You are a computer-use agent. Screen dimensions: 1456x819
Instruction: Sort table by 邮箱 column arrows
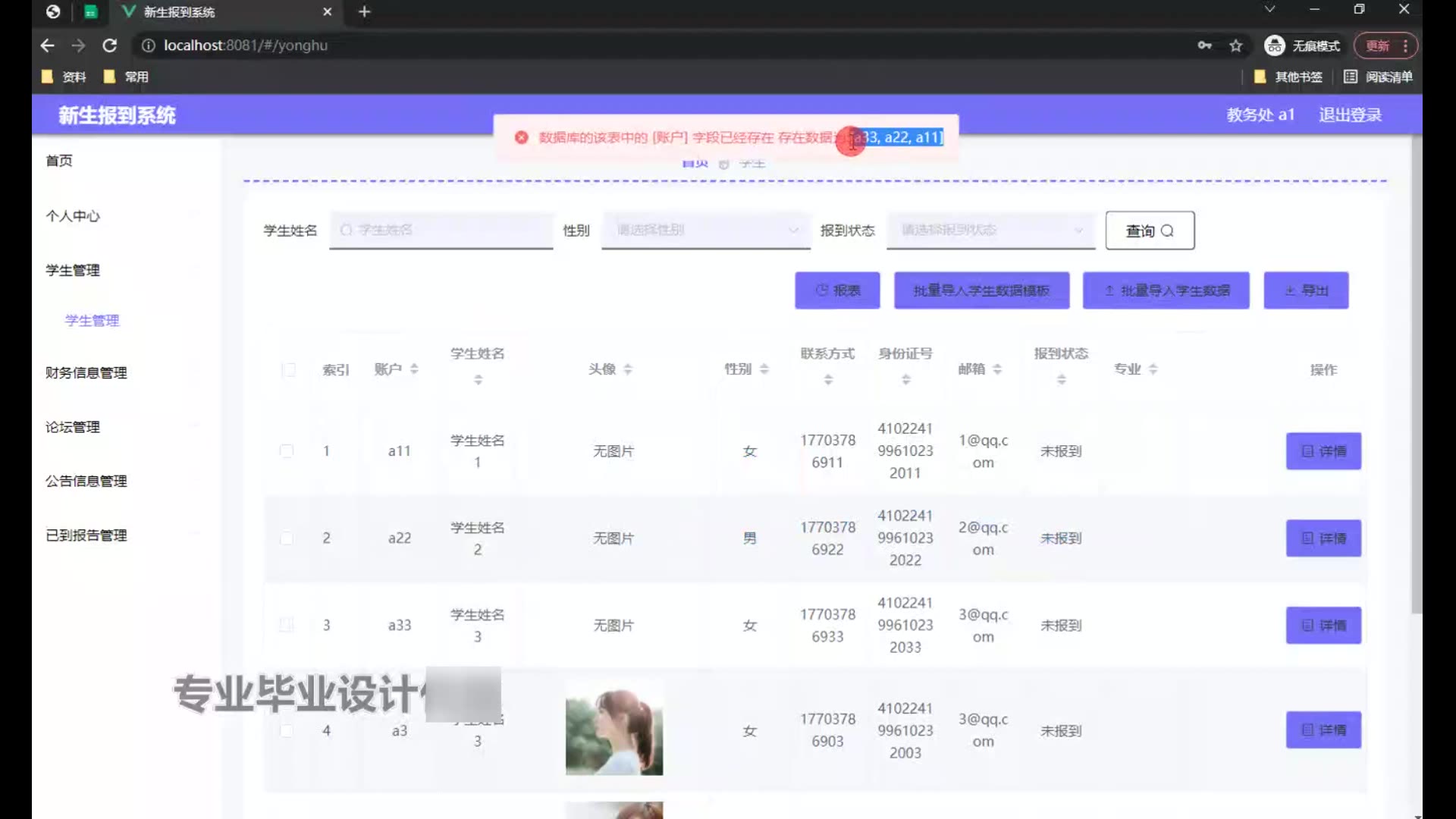click(997, 369)
